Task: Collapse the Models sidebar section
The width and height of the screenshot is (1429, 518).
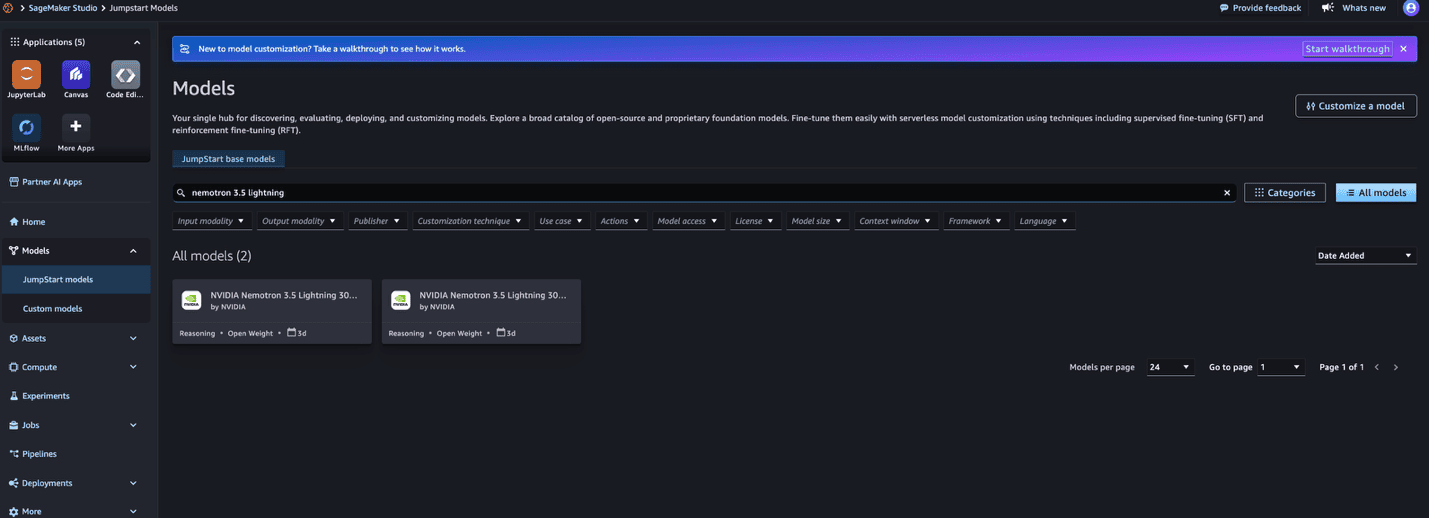Action: (x=133, y=251)
